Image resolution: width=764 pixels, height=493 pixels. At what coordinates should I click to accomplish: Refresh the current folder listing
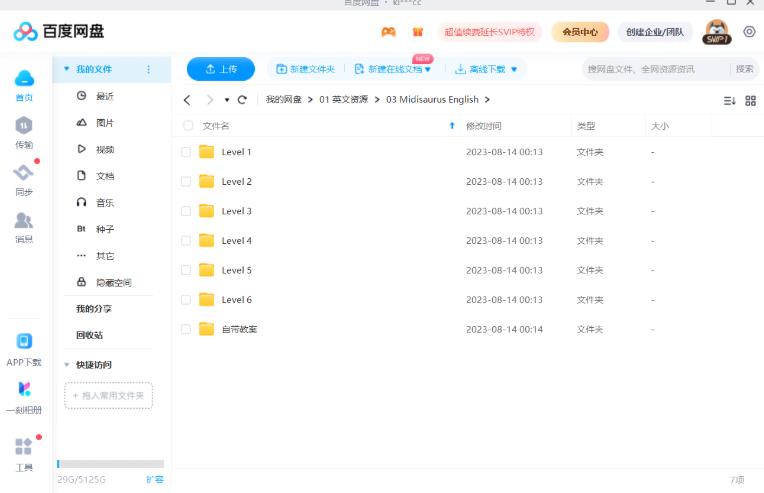pyautogui.click(x=242, y=100)
